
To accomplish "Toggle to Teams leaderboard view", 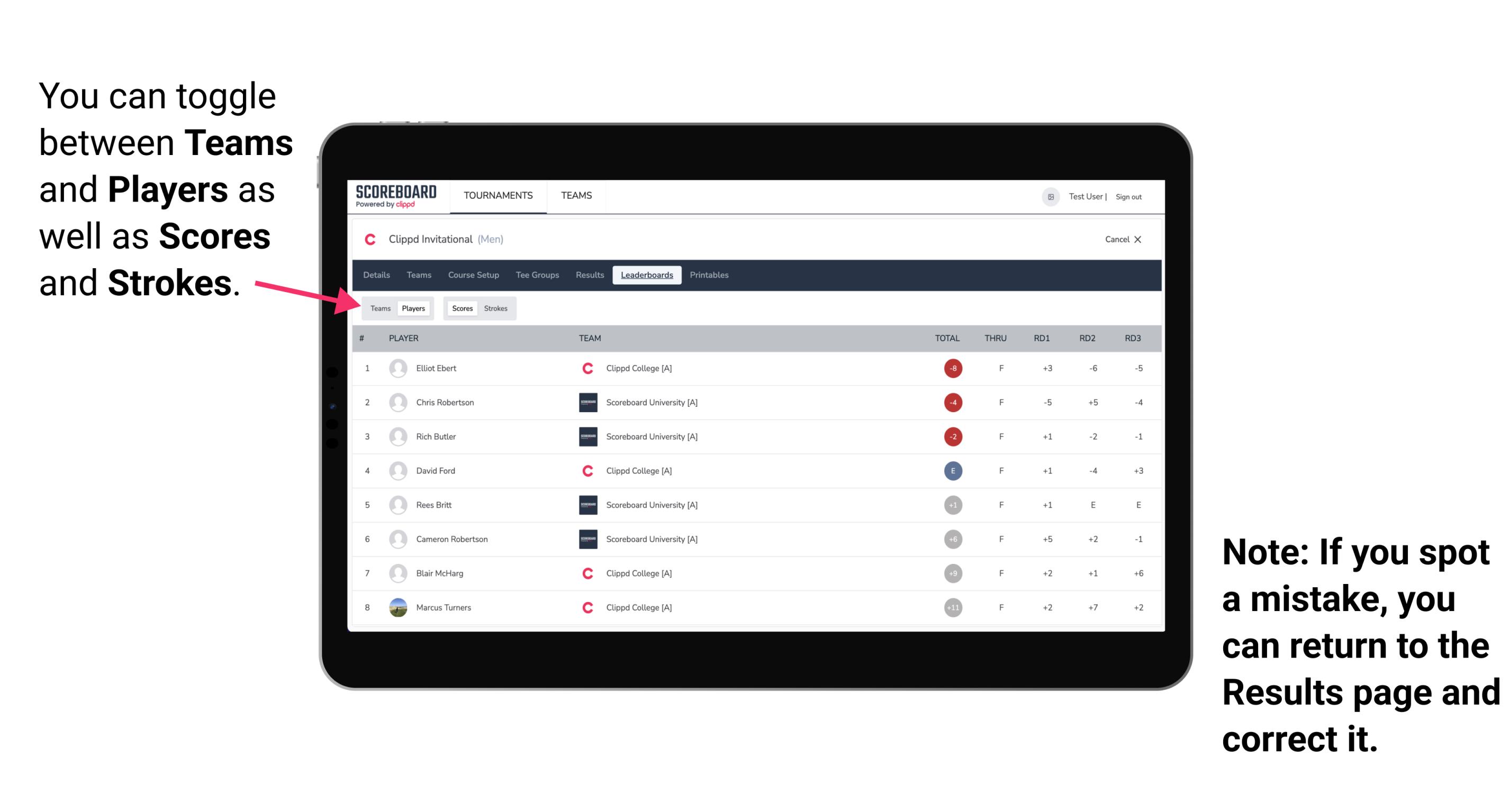I will [379, 308].
